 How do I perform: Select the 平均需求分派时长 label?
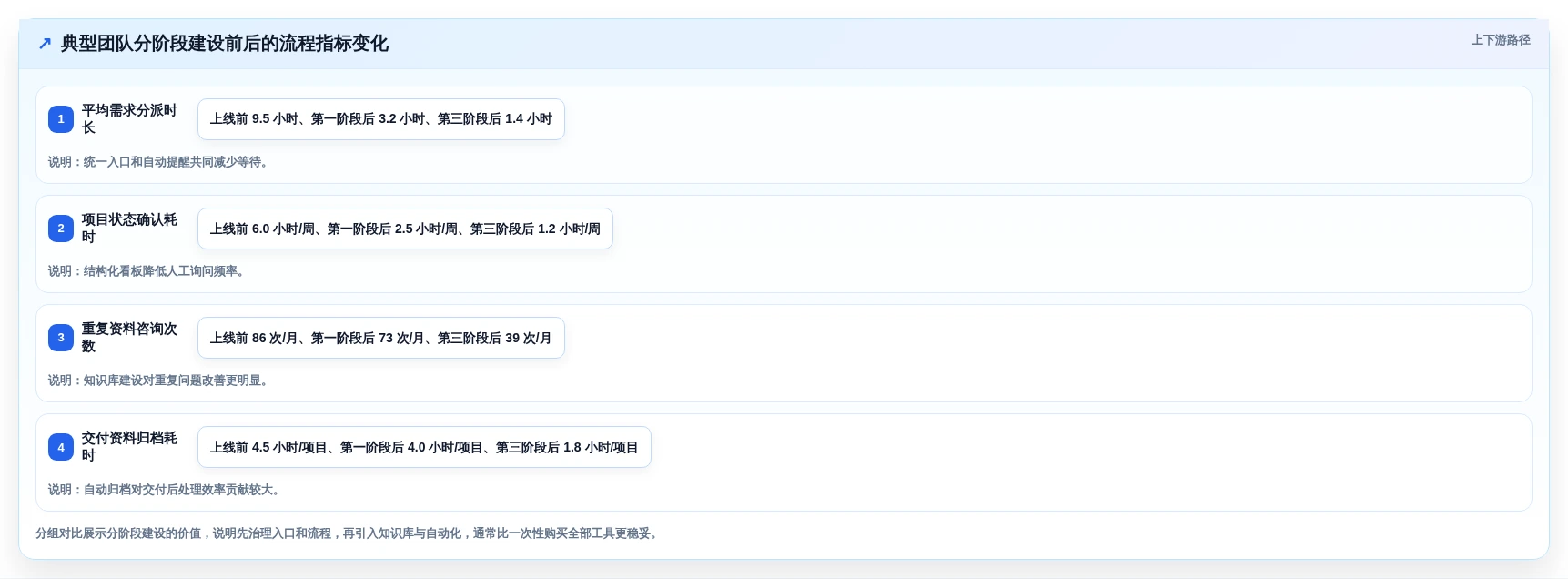tap(130, 119)
